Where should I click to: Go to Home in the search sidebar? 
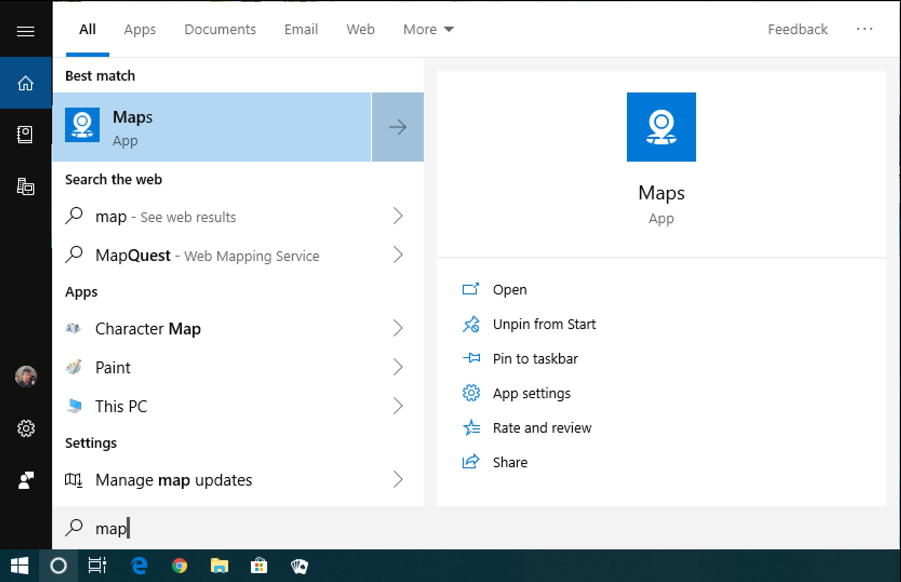pyautogui.click(x=25, y=83)
